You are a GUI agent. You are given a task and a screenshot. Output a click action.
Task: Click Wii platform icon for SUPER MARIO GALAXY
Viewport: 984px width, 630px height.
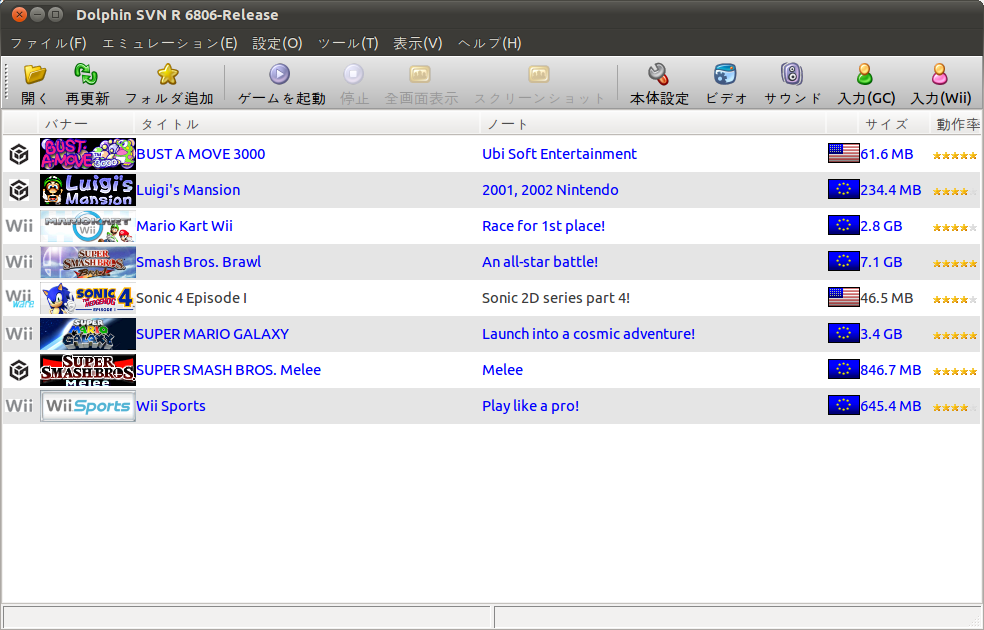(x=19, y=334)
